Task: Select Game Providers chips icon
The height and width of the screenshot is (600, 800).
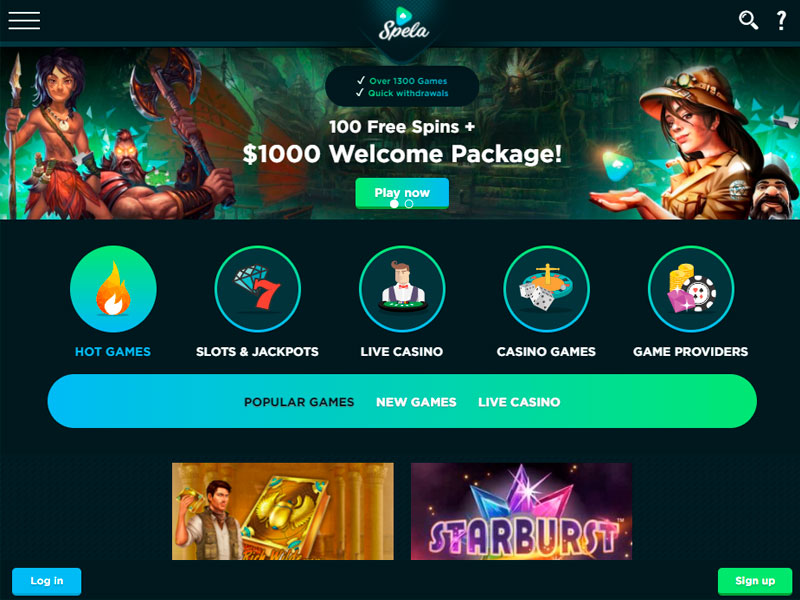Action: 691,289
